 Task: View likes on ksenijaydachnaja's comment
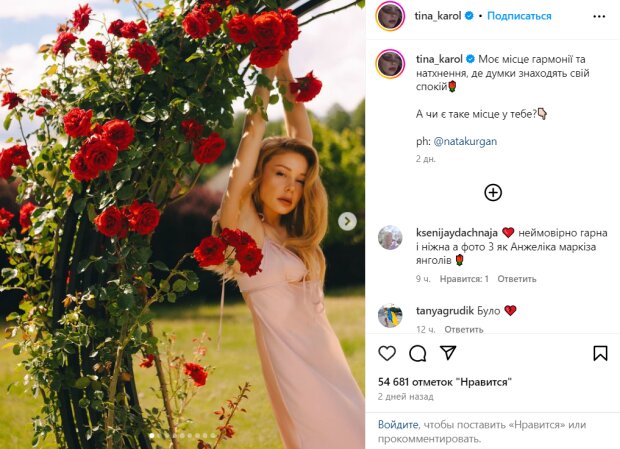click(465, 279)
